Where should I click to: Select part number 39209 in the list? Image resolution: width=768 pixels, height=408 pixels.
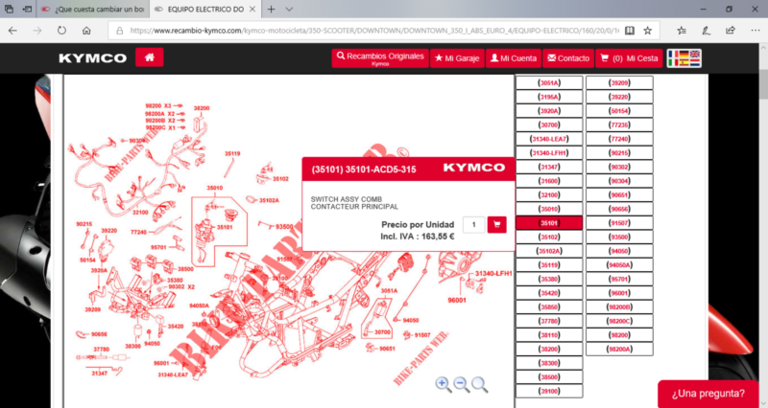pos(619,83)
